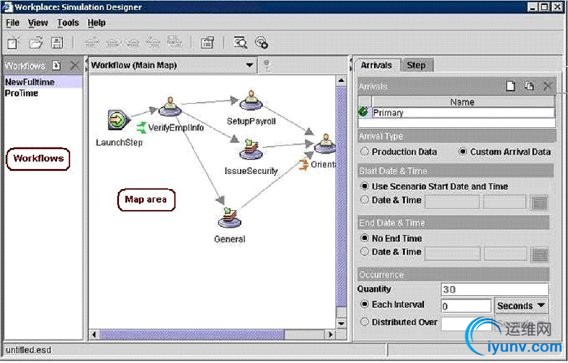The image size is (568, 363).
Task: Select the Production Data radio button
Action: coord(364,152)
